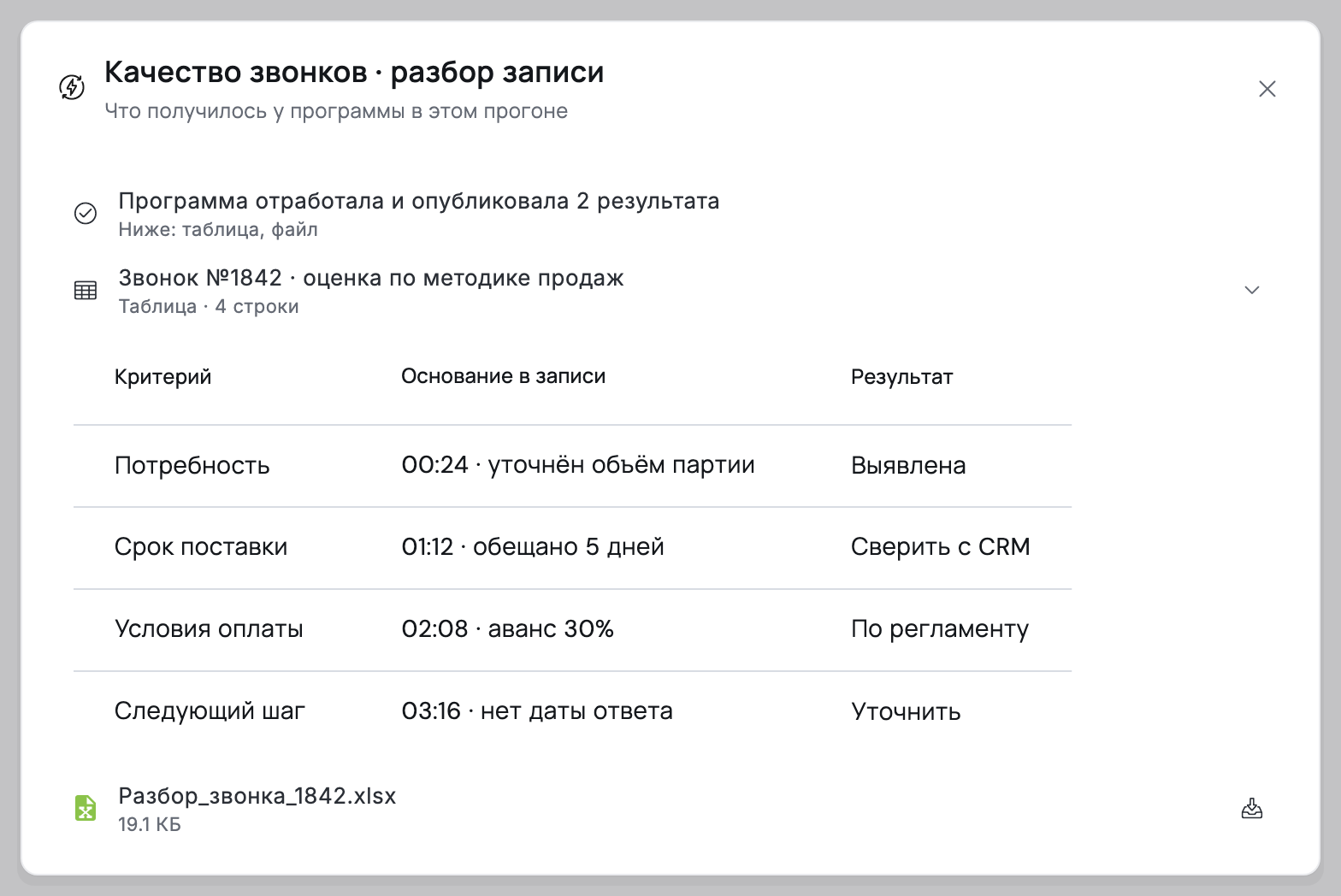The width and height of the screenshot is (1341, 896).
Task: Click the green spreadsheet file icon
Action: coord(86,808)
